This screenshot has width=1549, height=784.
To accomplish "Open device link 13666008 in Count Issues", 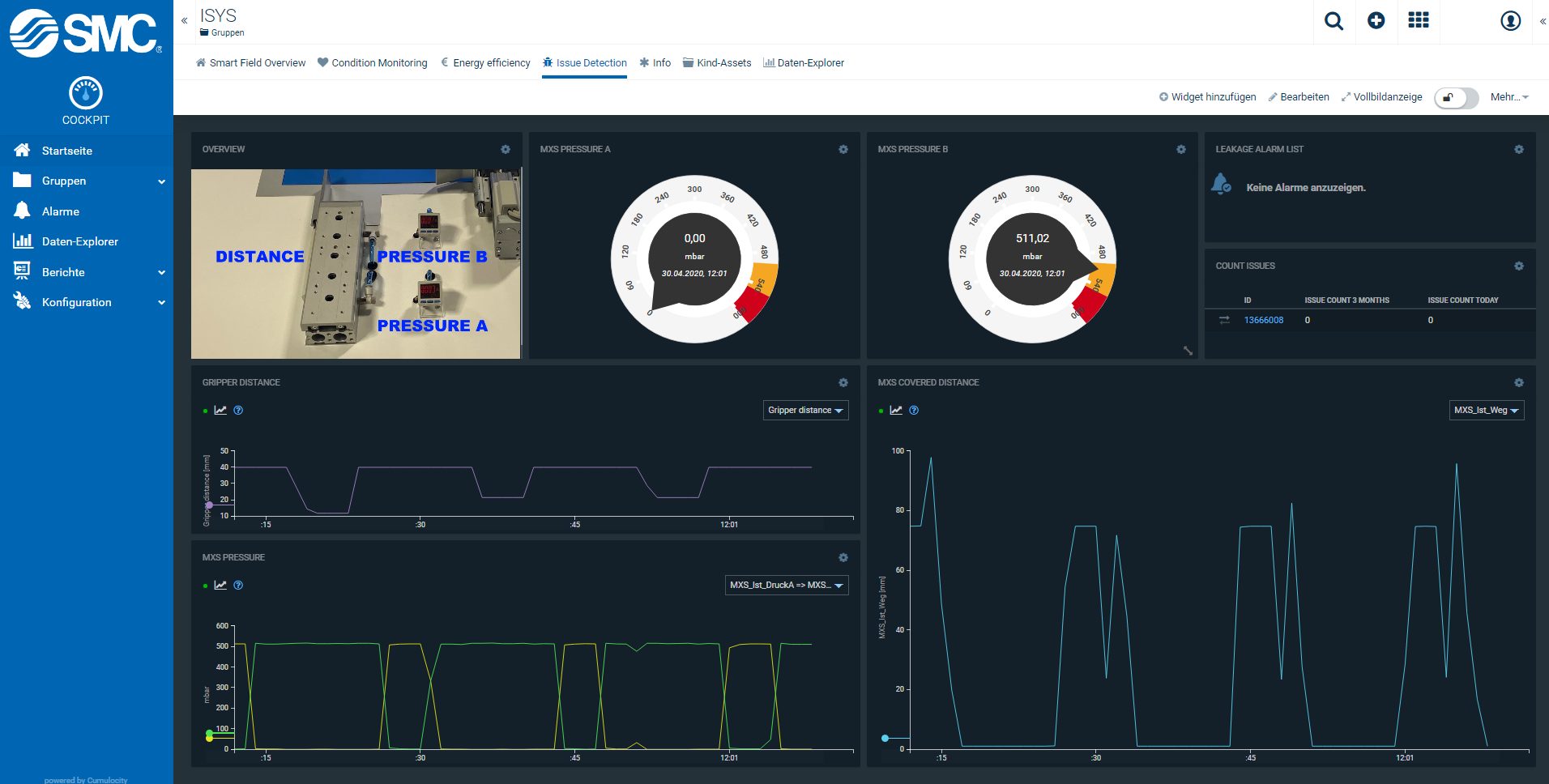I will pyautogui.click(x=1263, y=320).
